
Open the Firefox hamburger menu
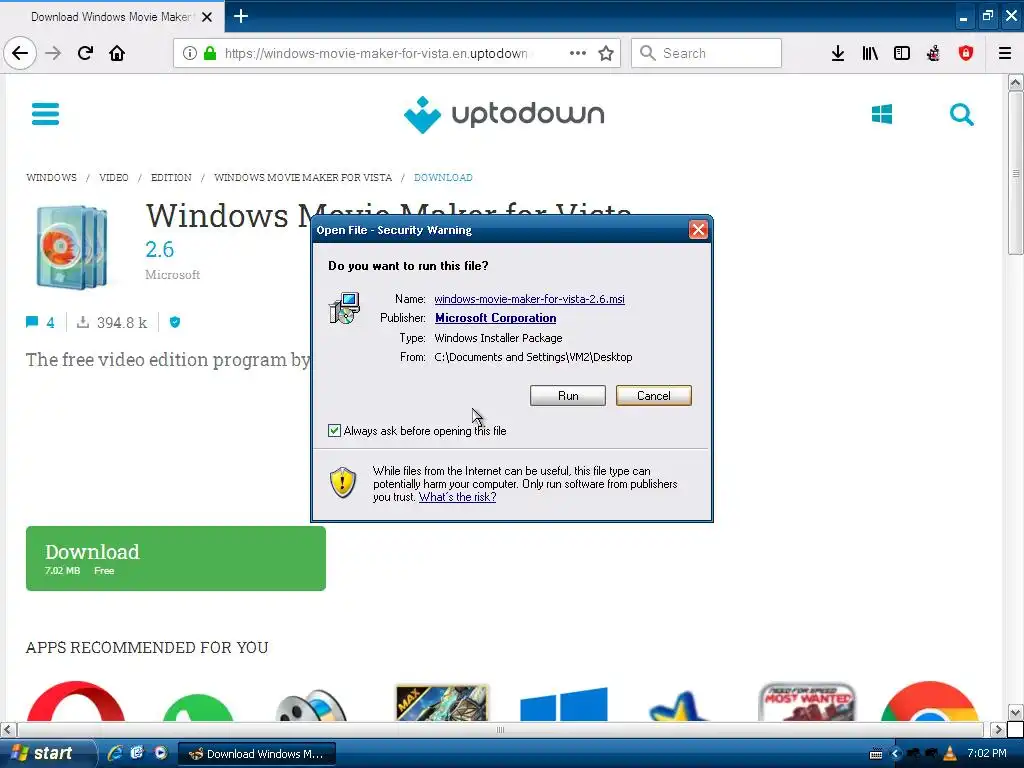[1005, 54]
